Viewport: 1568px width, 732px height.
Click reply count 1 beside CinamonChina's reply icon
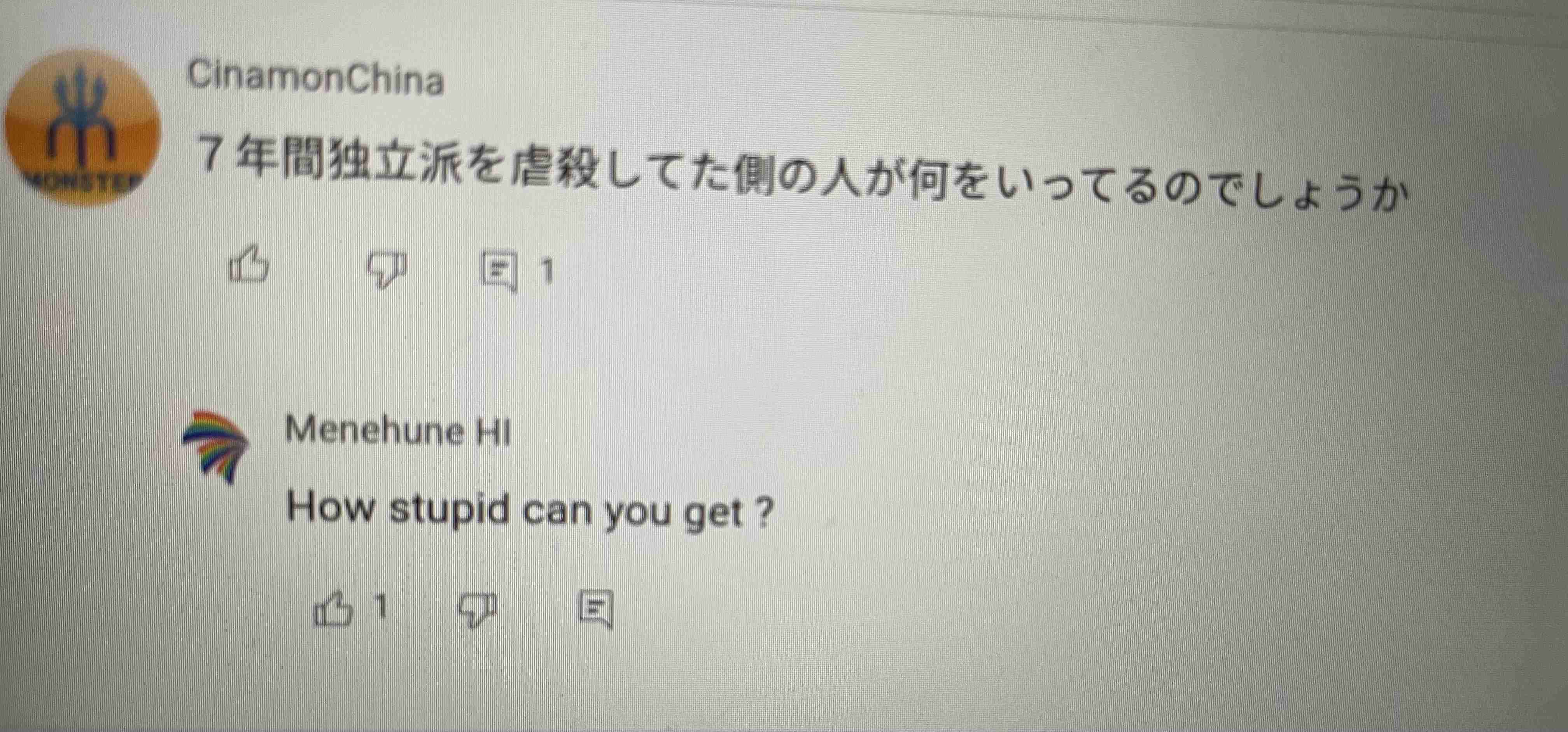[x=547, y=272]
